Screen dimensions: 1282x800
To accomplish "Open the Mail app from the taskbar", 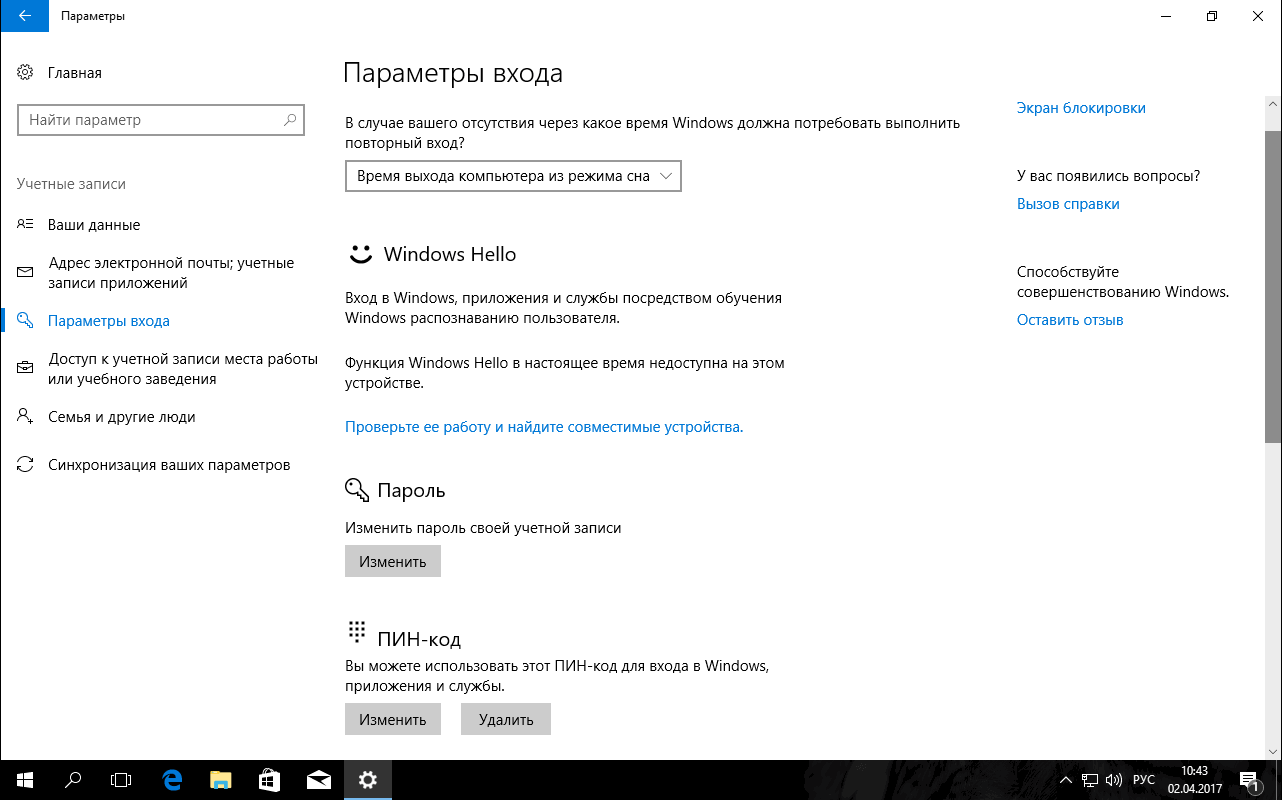I will (319, 780).
